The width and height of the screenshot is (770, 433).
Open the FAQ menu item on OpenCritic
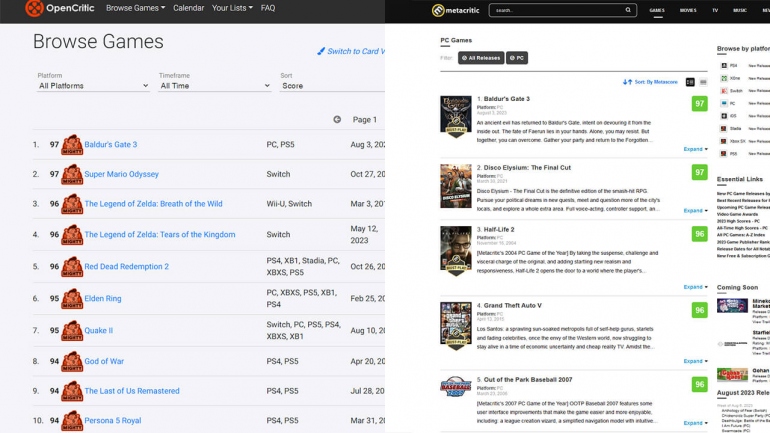coord(268,8)
